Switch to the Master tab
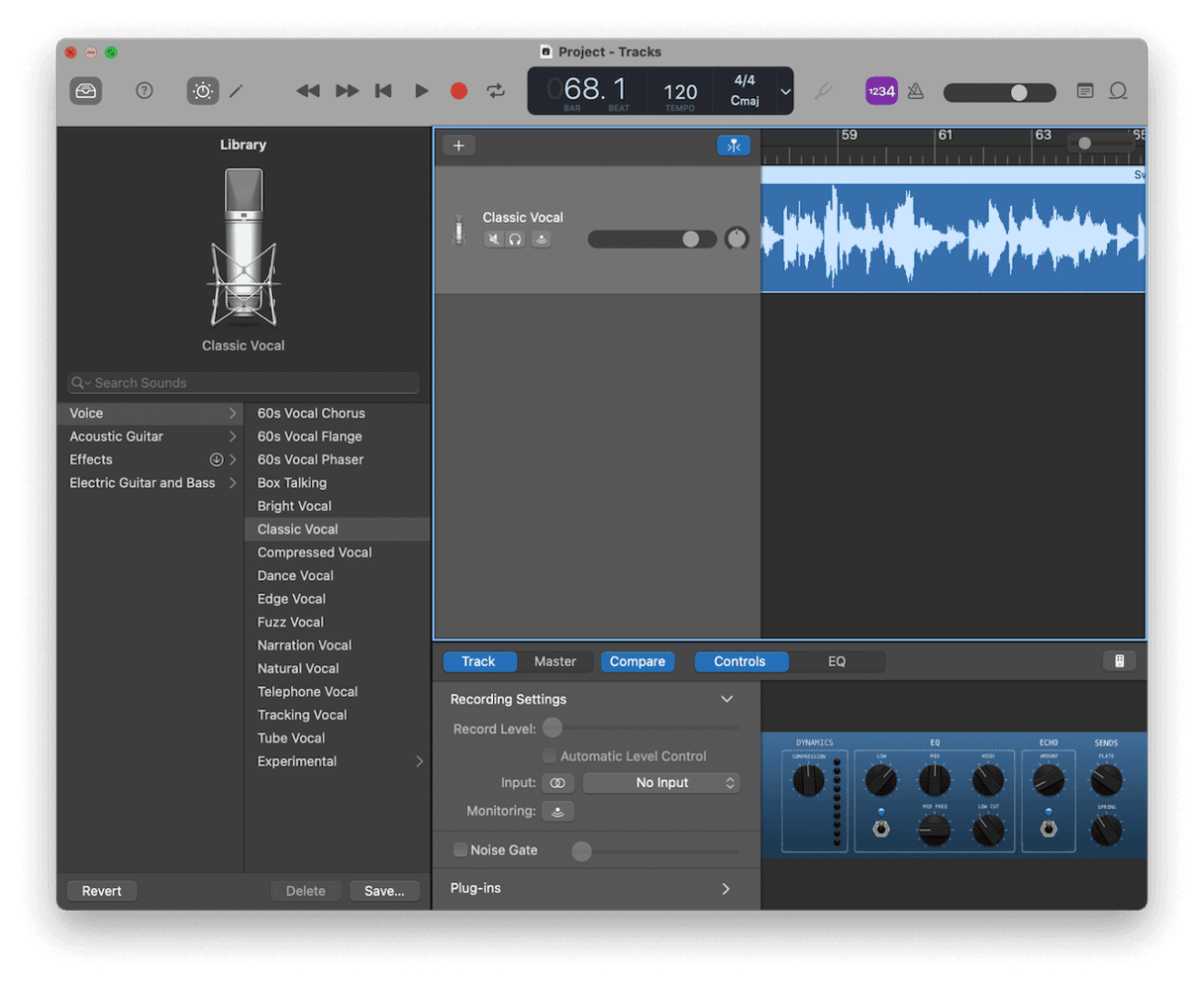Viewport: 1204px width, 985px height. tap(554, 661)
